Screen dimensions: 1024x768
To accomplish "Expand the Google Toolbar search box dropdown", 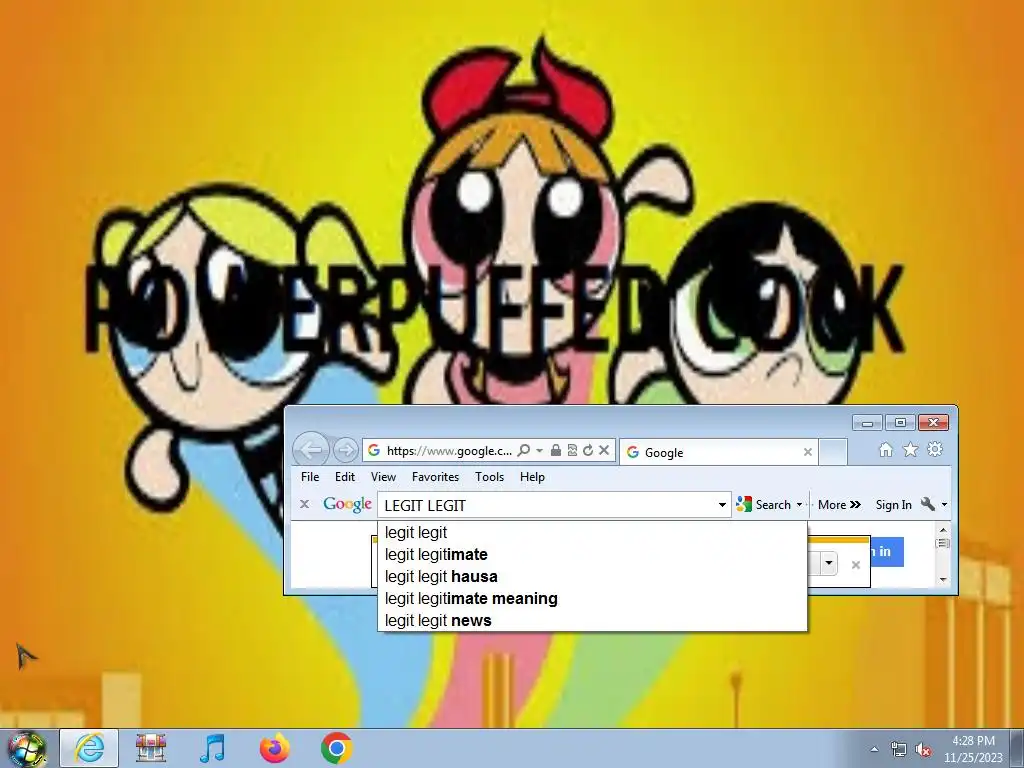I will (722, 505).
